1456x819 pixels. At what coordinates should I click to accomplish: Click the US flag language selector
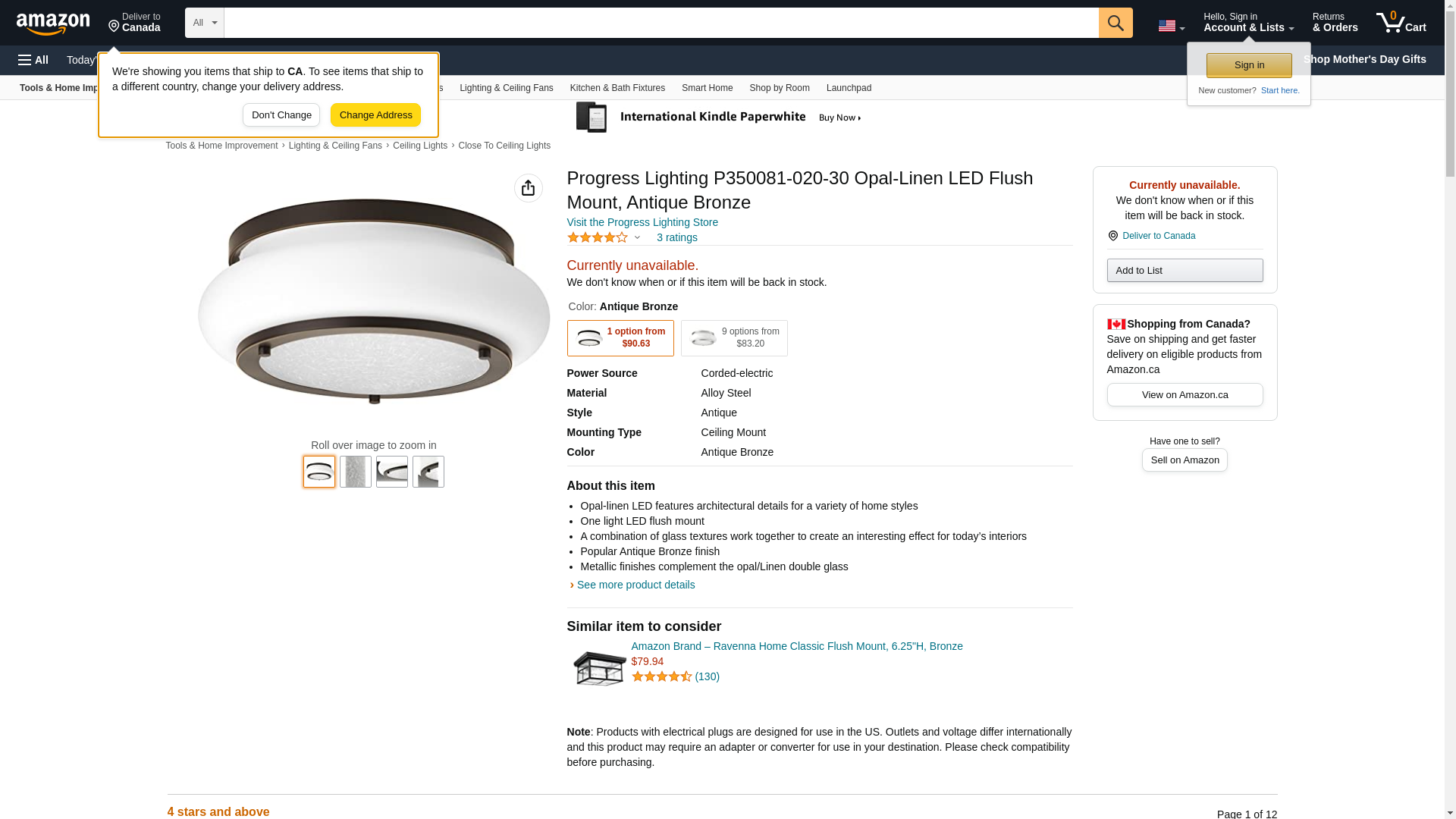[x=1171, y=26]
